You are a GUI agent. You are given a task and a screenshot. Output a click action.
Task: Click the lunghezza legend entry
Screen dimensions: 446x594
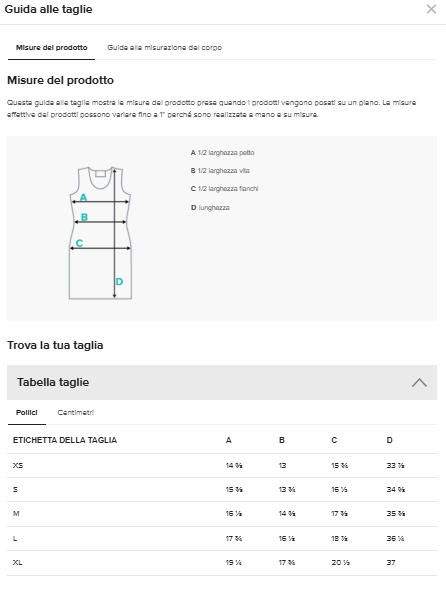210,208
